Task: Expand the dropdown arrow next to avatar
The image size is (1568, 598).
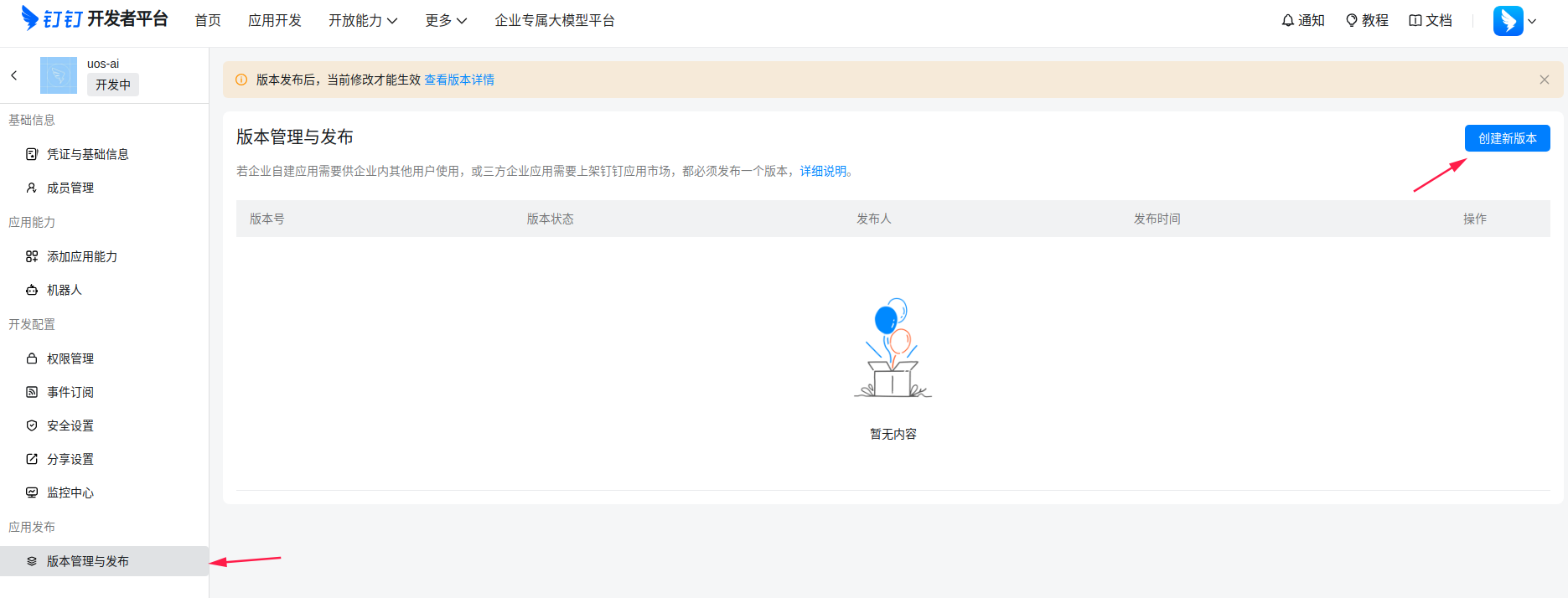Action: (x=1532, y=22)
